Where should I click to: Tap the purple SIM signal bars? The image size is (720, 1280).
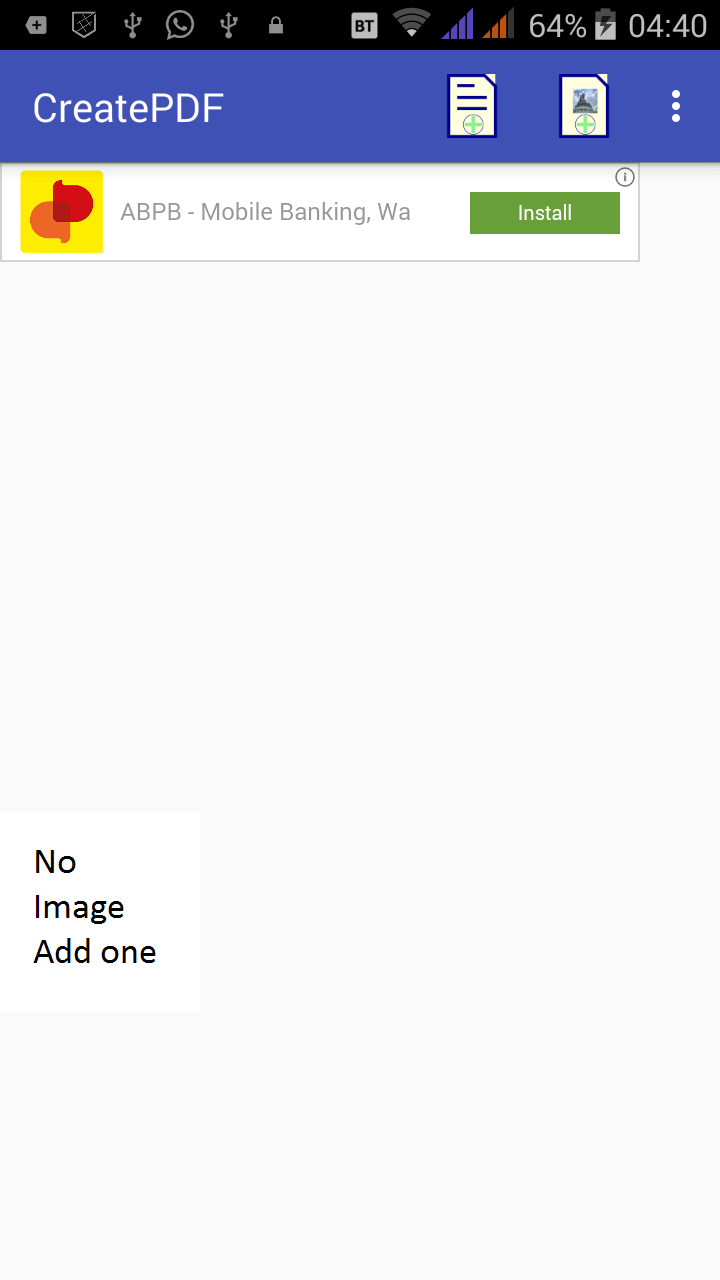(x=457, y=24)
